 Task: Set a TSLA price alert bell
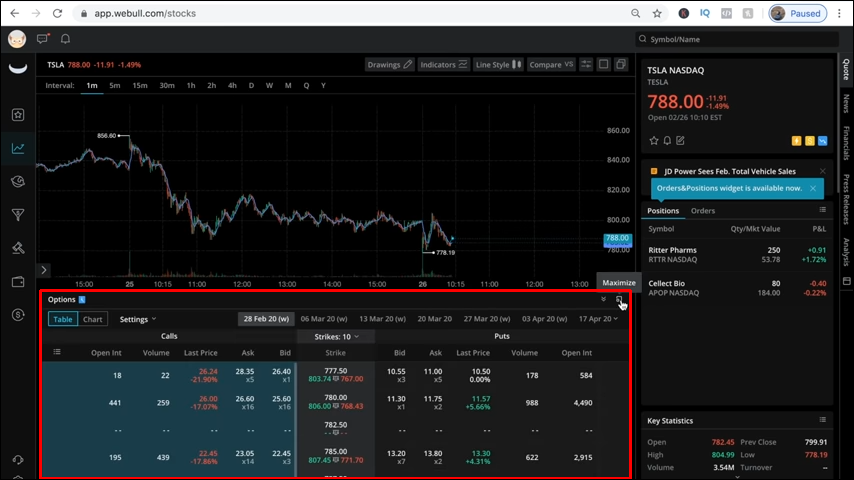tap(667, 141)
